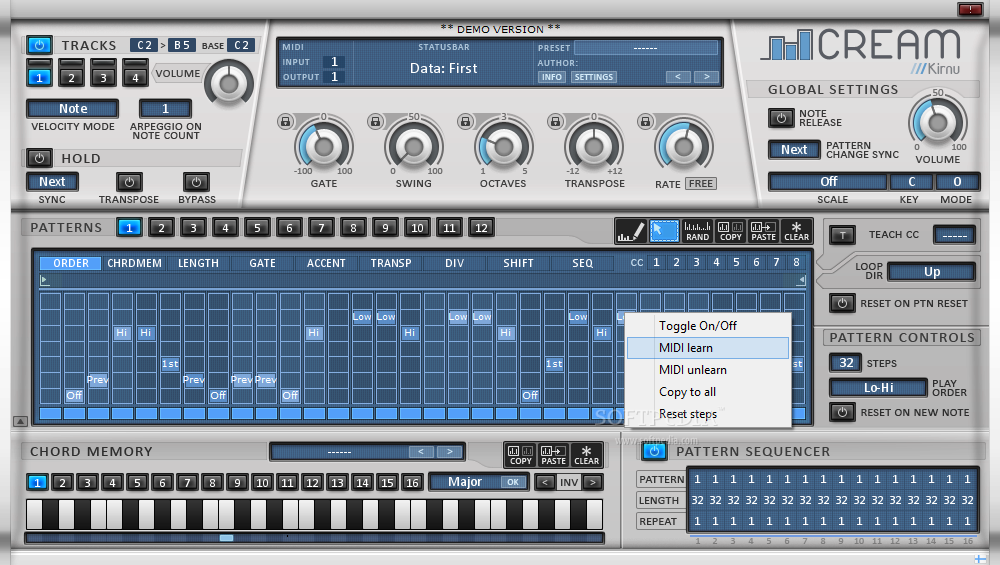This screenshot has height=565, width=1000.
Task: Shift chord inversion left arrow
Action: [x=545, y=482]
